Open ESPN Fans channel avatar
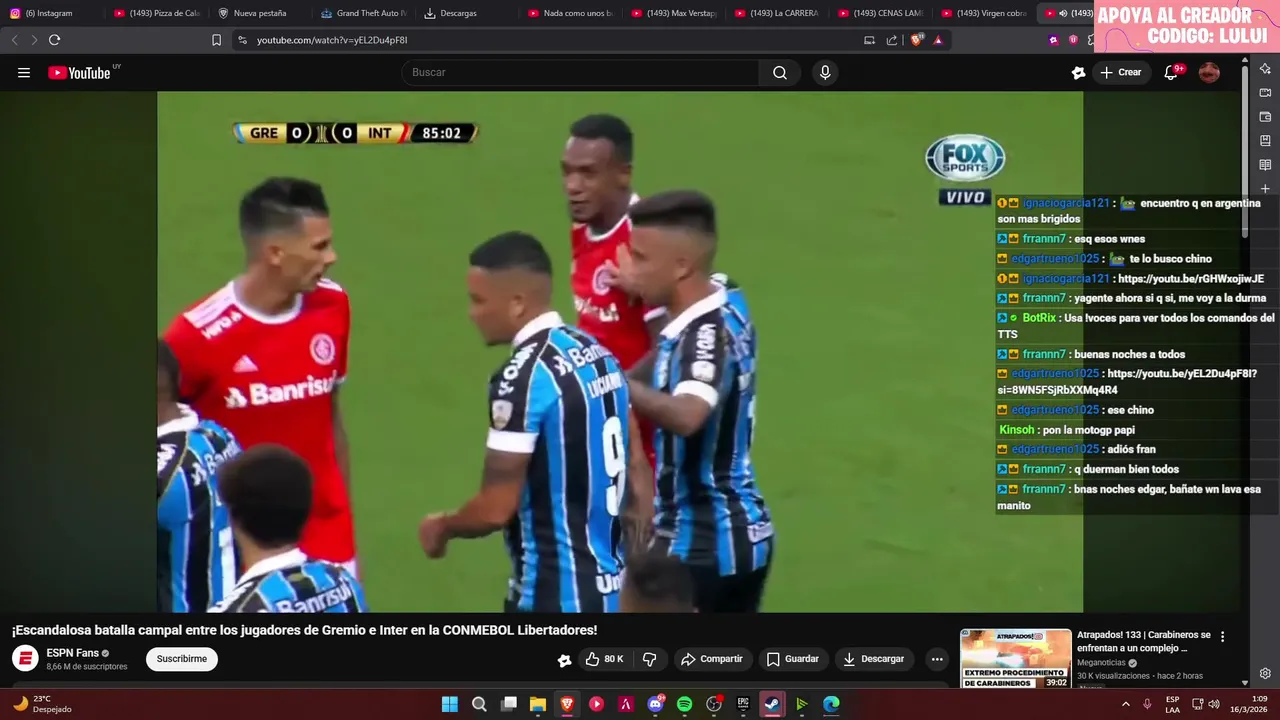1280x720 pixels. point(25,659)
